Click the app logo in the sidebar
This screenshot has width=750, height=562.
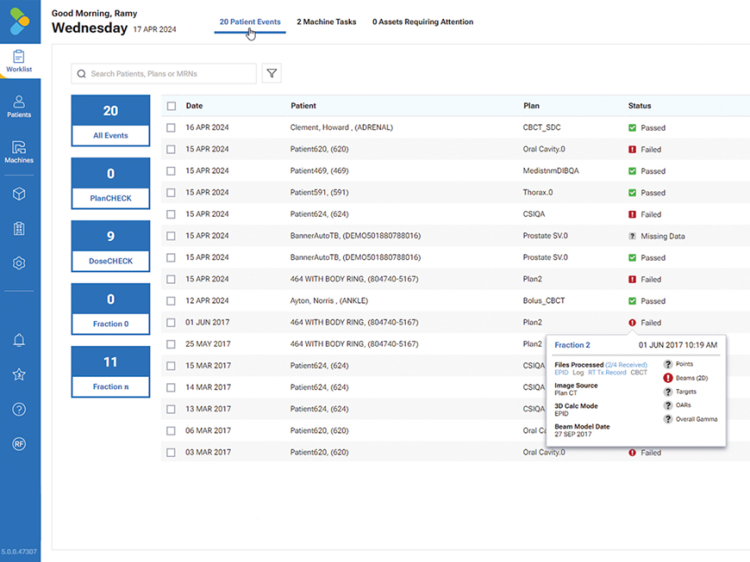click(20, 22)
